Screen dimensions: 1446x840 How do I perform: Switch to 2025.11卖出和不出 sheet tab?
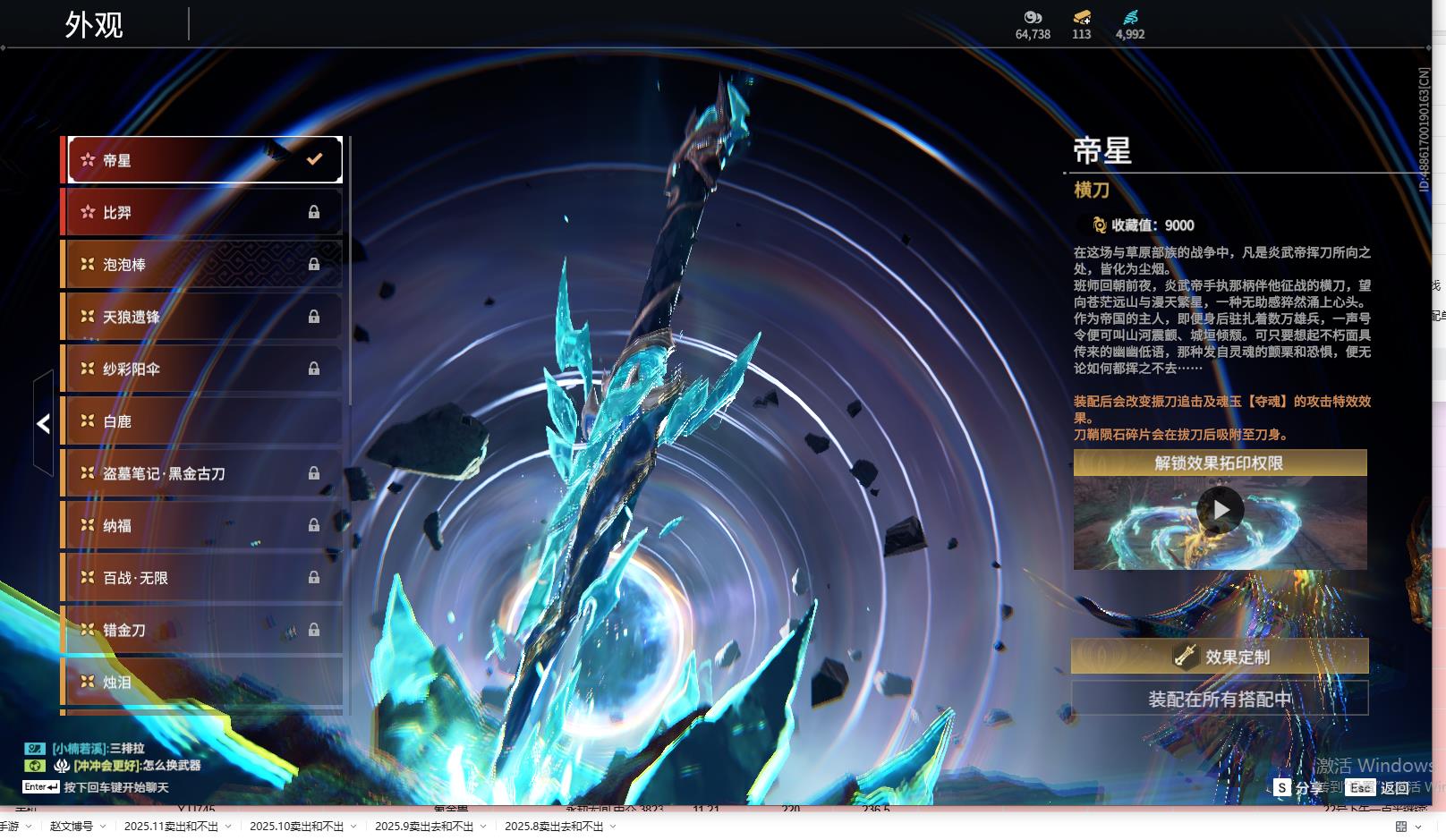pyautogui.click(x=171, y=827)
